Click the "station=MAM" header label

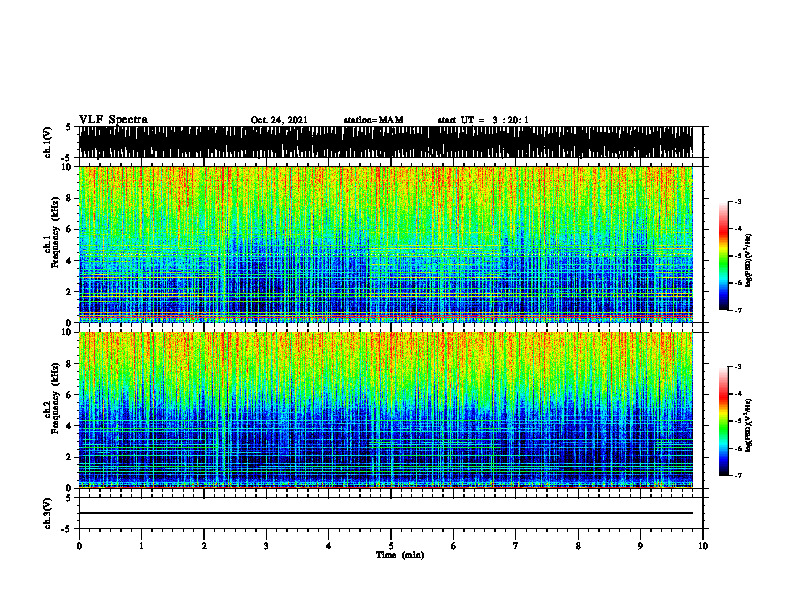coord(373,120)
